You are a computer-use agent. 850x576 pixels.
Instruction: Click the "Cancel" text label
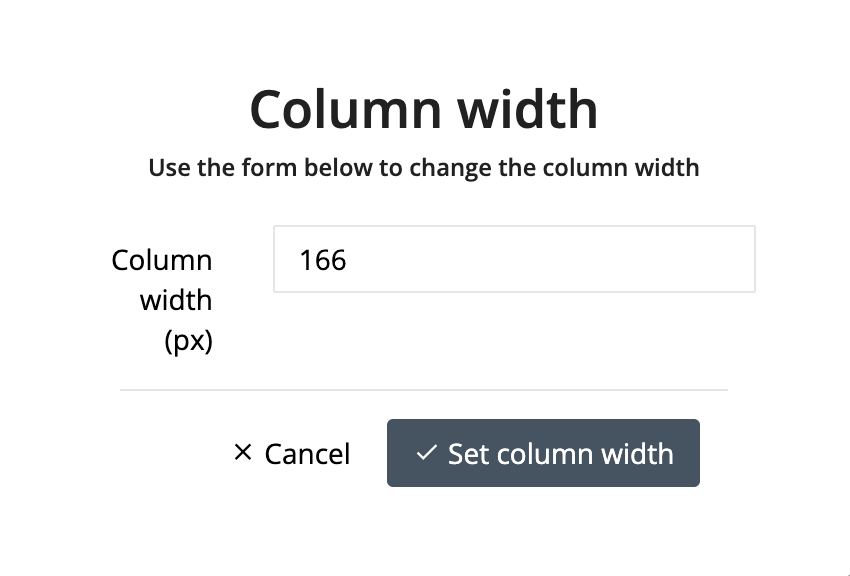307,454
